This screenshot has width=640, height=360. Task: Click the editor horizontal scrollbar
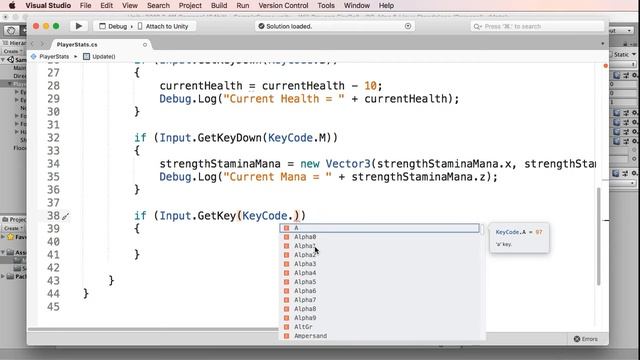[x=153, y=329]
